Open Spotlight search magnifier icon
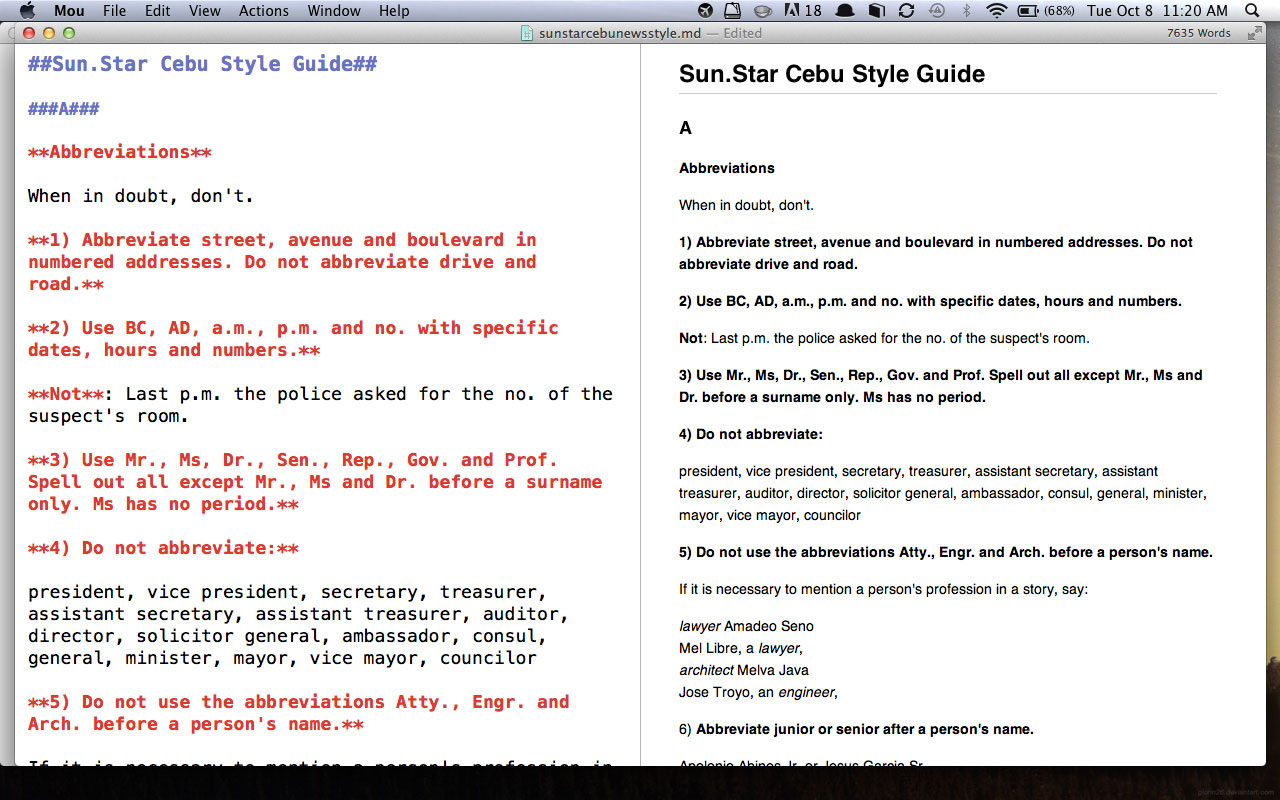 click(1253, 11)
